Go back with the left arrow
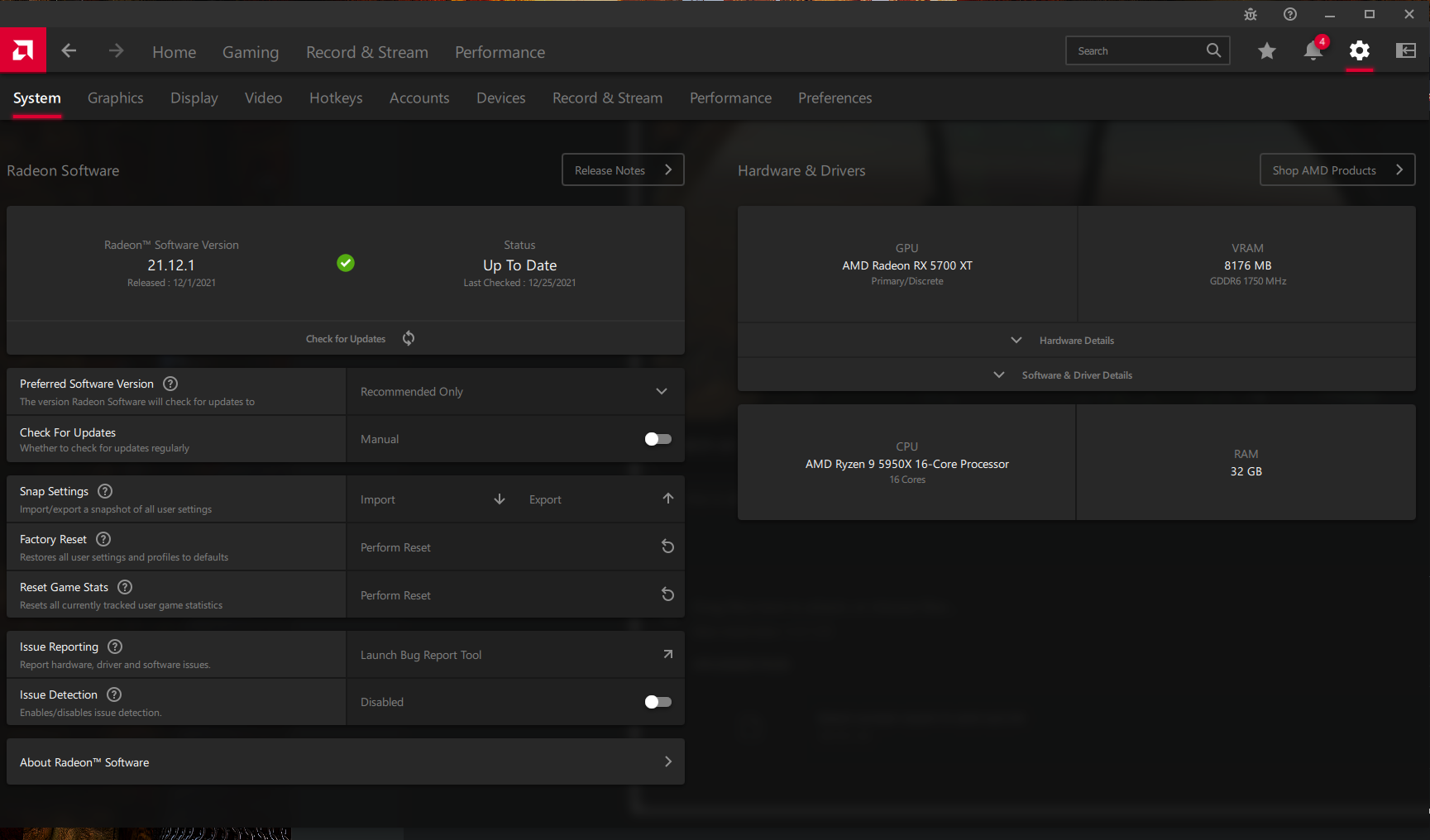 click(x=69, y=50)
